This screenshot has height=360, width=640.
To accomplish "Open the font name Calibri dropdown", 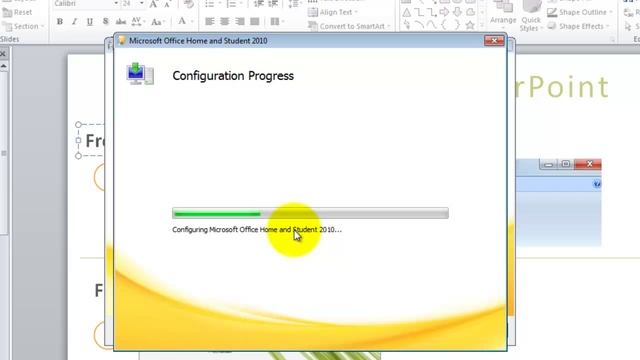I will 116,4.
